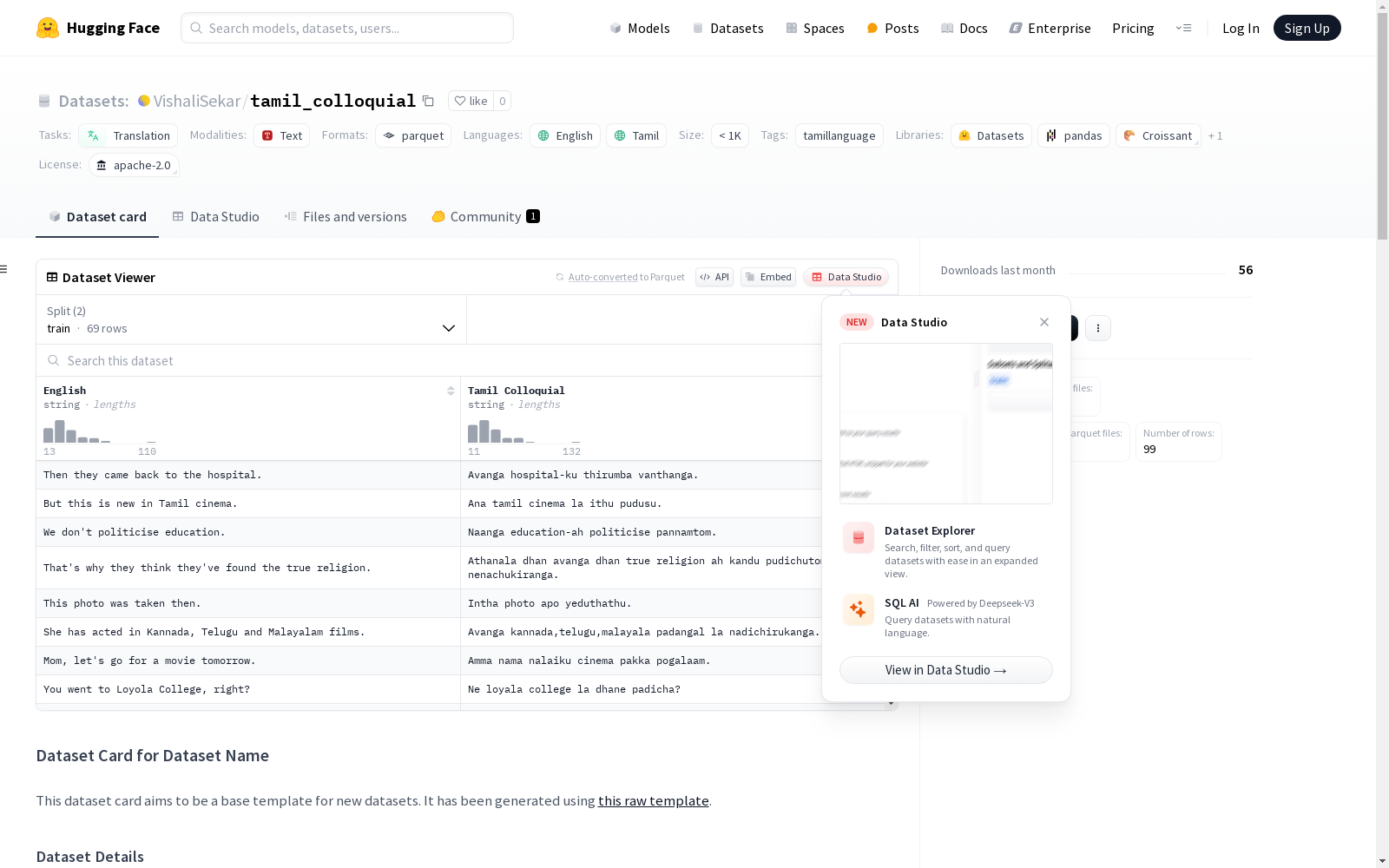The width and height of the screenshot is (1389, 868).
Task: Open the Datasets menu item
Action: tap(727, 28)
